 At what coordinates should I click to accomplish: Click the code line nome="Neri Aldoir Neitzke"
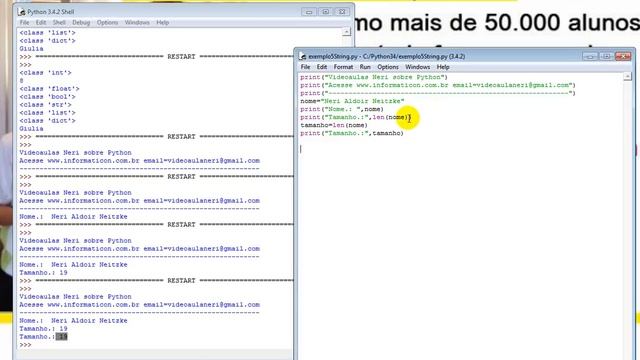point(352,101)
